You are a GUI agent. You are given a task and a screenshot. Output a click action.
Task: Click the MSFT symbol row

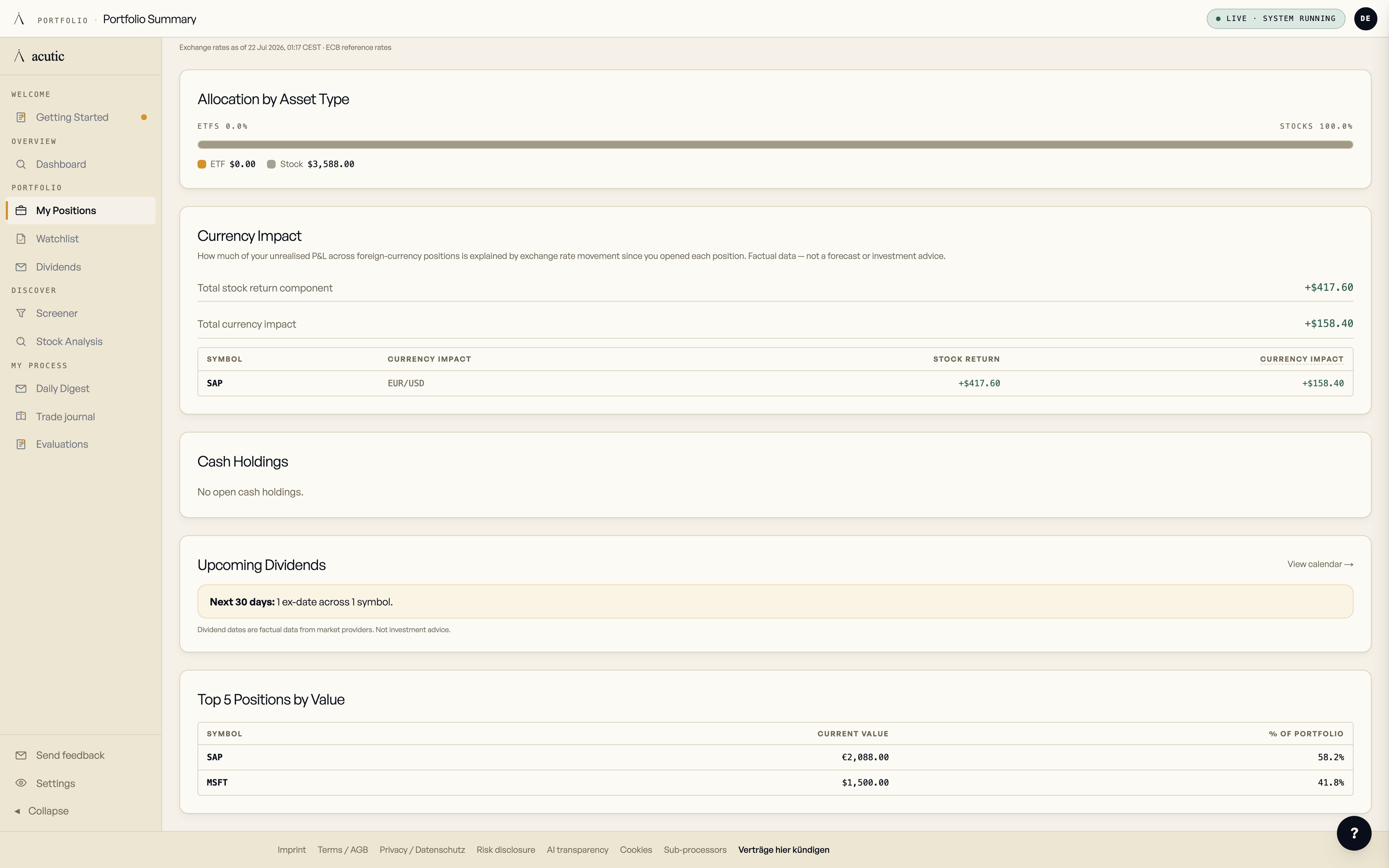point(775,782)
